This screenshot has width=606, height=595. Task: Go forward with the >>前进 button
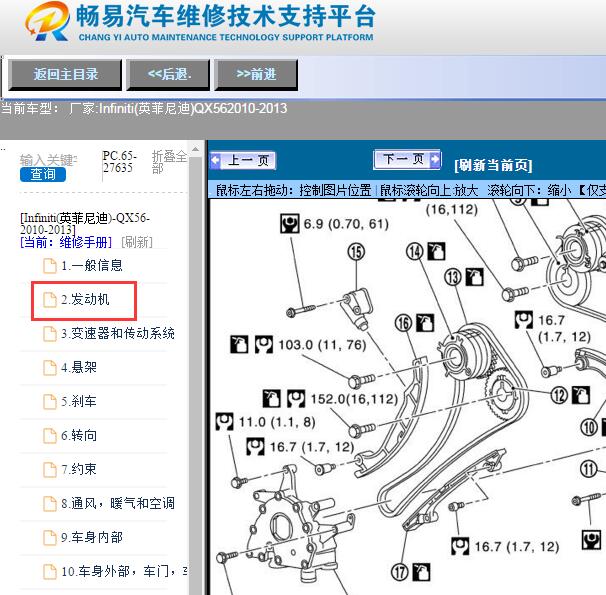point(256,75)
